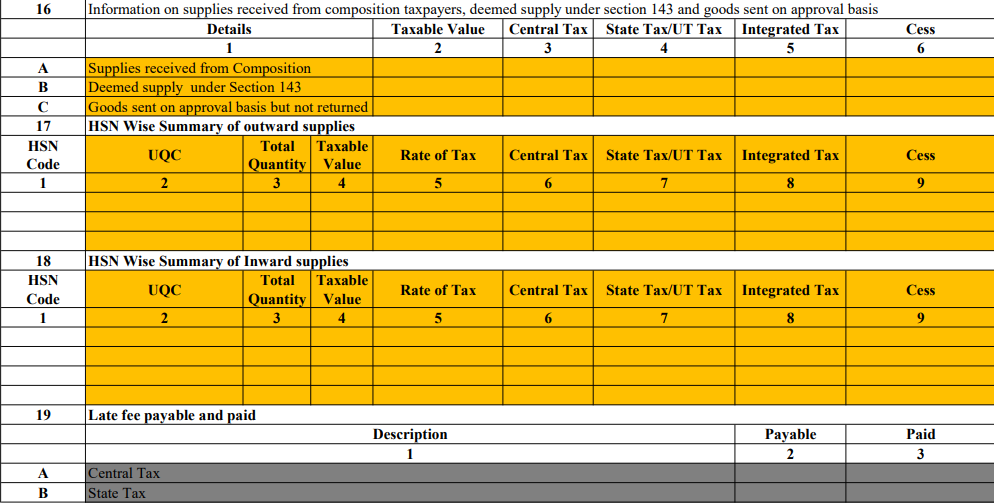
Task: Select 'Goods sent on approval basis' row label
Action: (228, 107)
